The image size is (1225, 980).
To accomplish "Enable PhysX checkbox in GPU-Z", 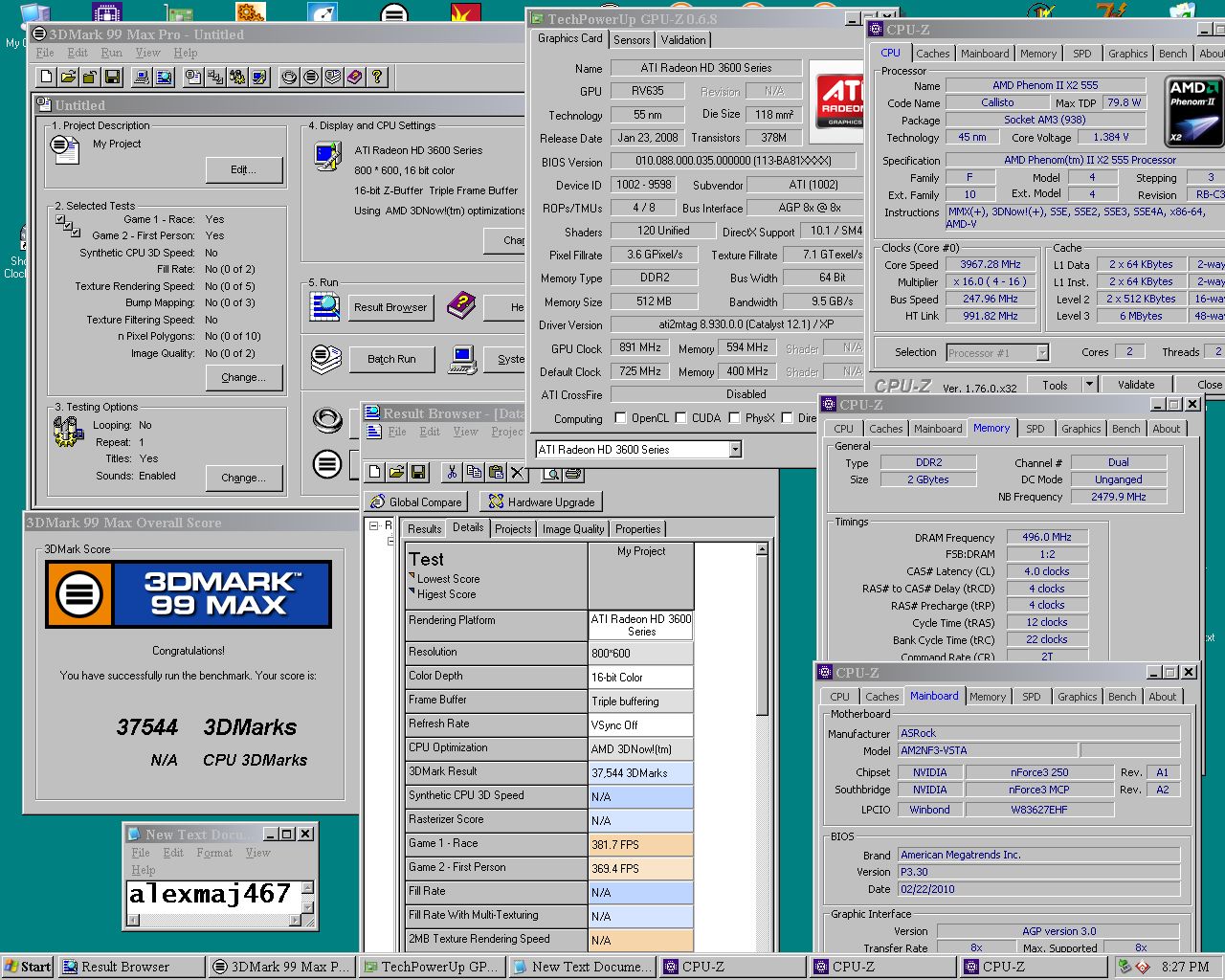I will (734, 418).
